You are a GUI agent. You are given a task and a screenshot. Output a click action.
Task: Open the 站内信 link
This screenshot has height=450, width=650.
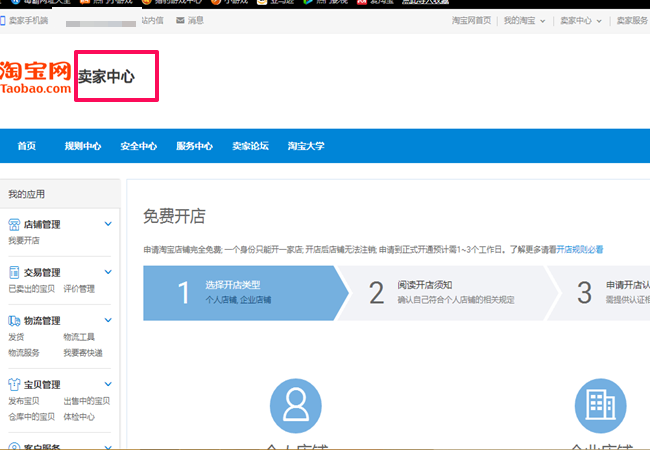pyautogui.click(x=152, y=20)
